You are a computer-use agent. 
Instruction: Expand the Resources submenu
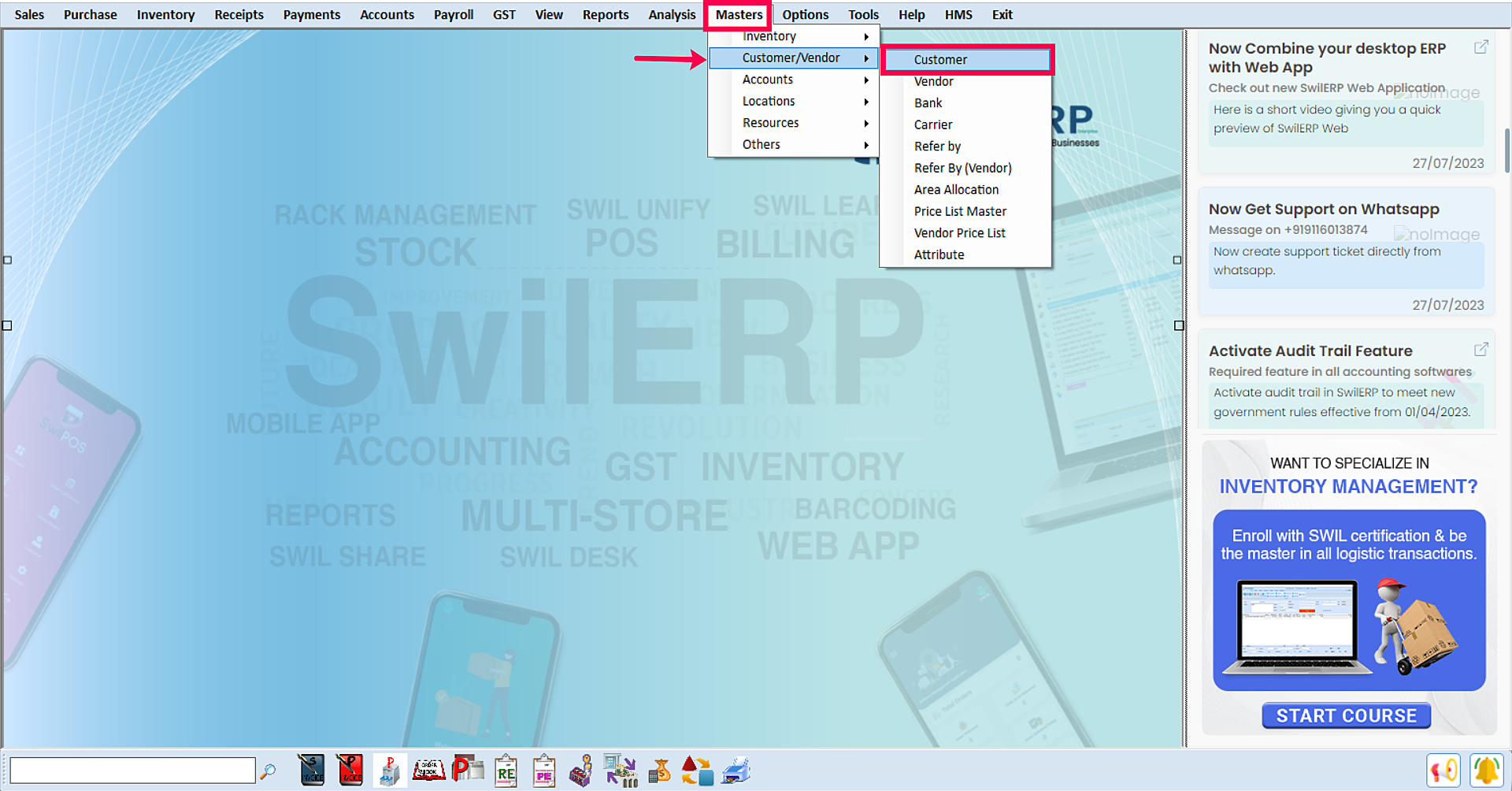794,123
